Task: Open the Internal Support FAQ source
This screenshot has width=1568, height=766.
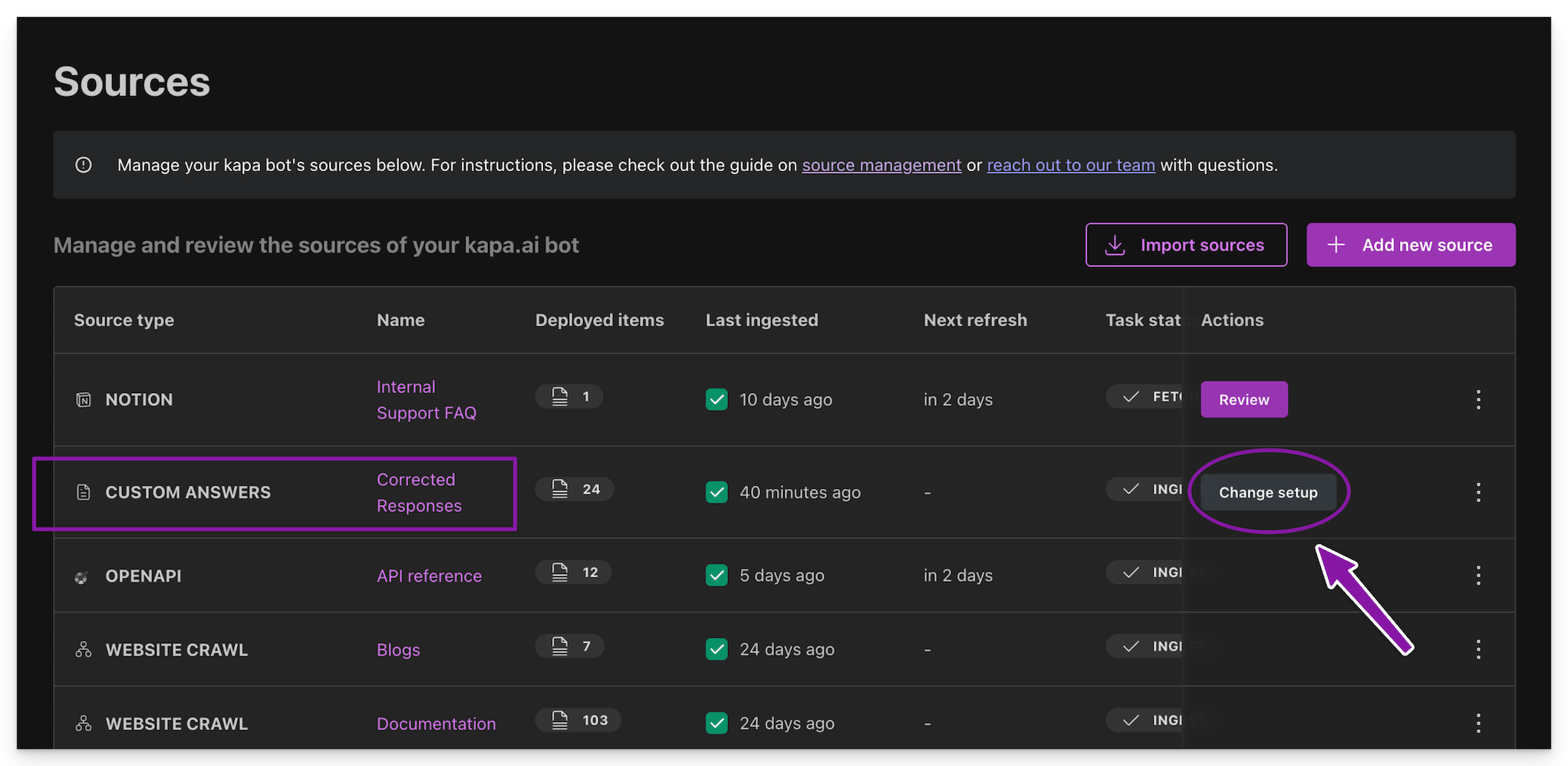Action: tap(427, 400)
